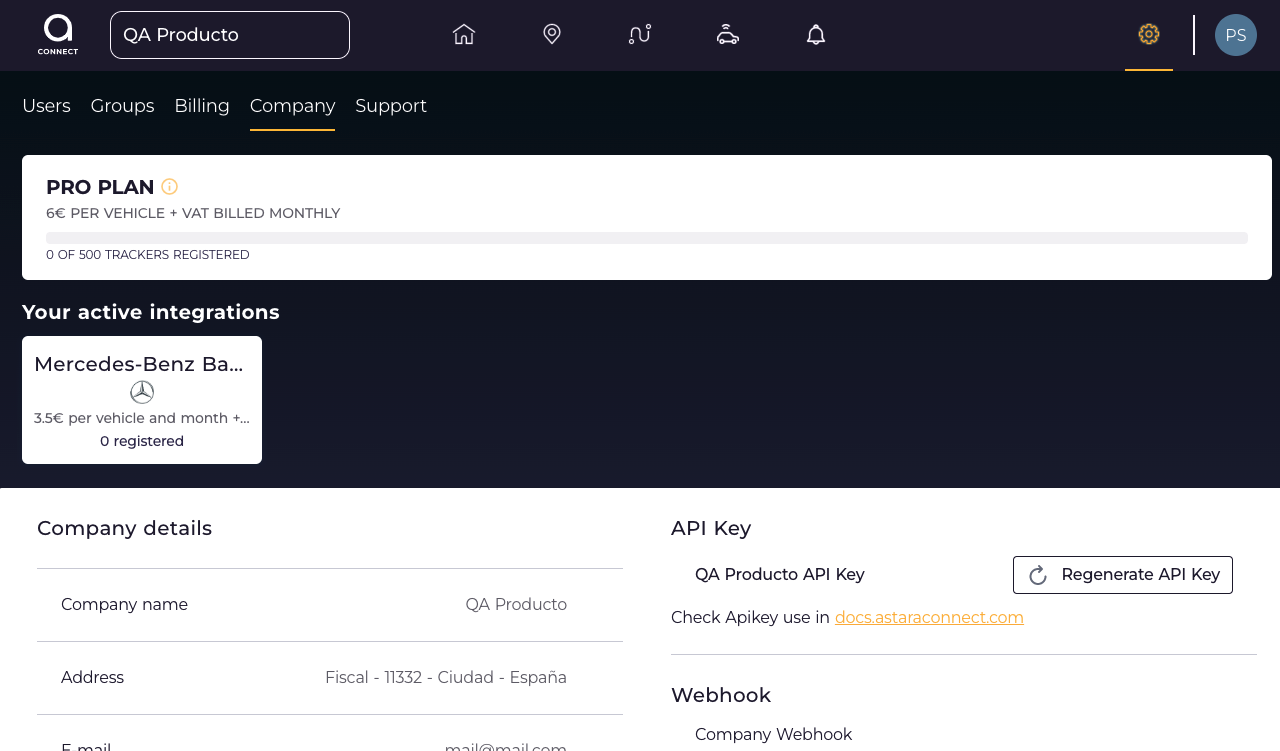Click the Mercedes-Benz star logo

(x=142, y=392)
